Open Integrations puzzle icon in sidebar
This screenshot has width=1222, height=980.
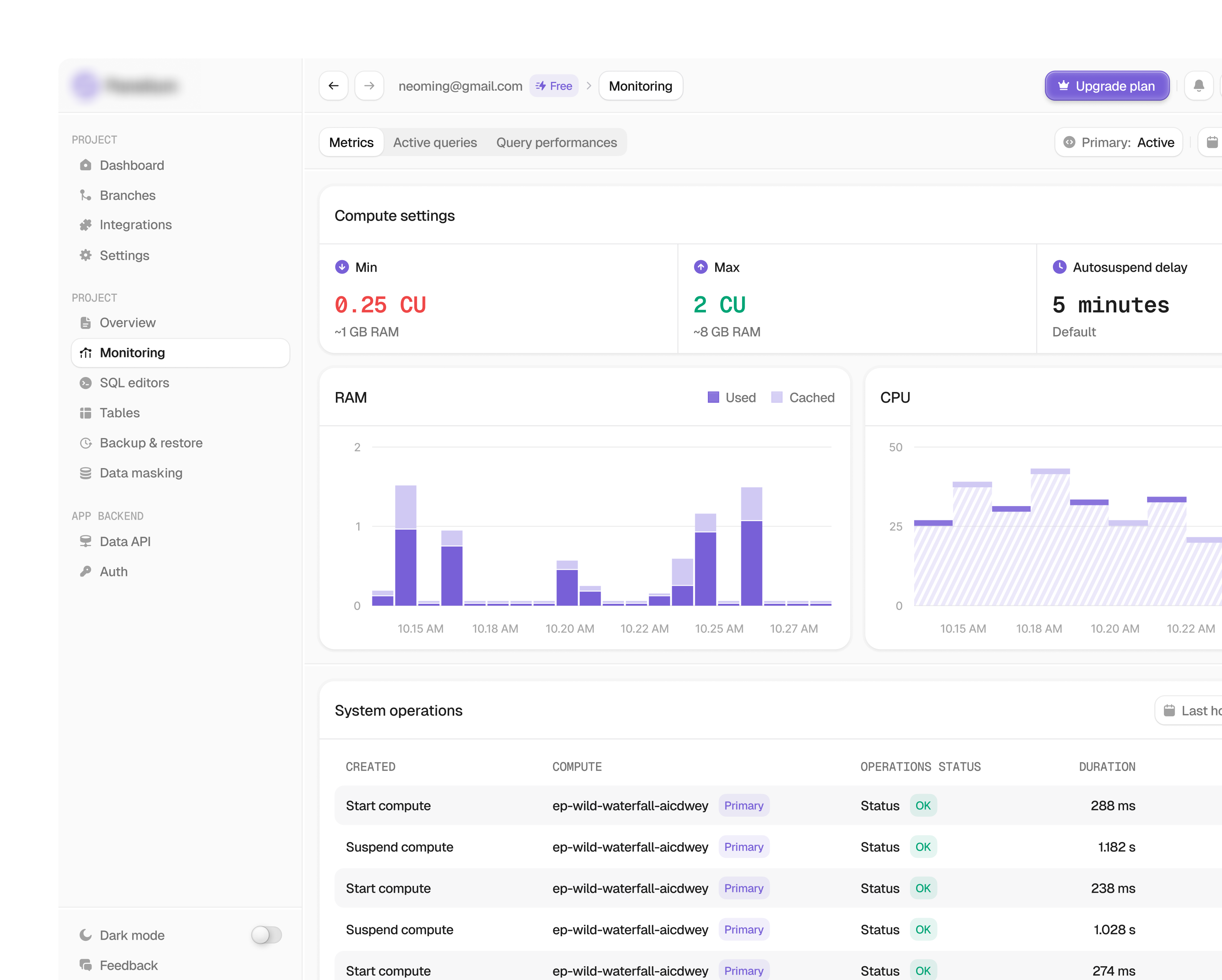86,225
